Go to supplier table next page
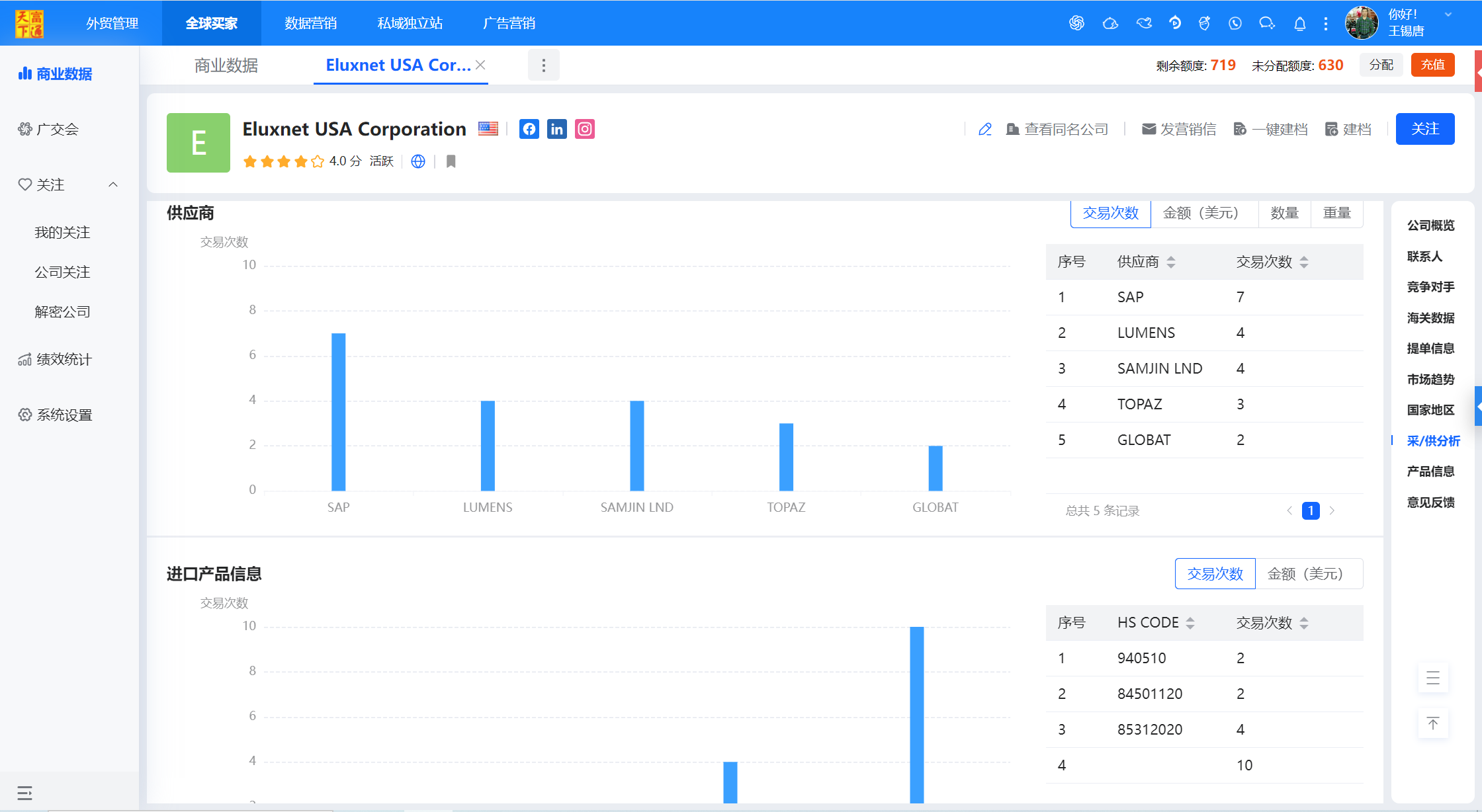 1332,510
